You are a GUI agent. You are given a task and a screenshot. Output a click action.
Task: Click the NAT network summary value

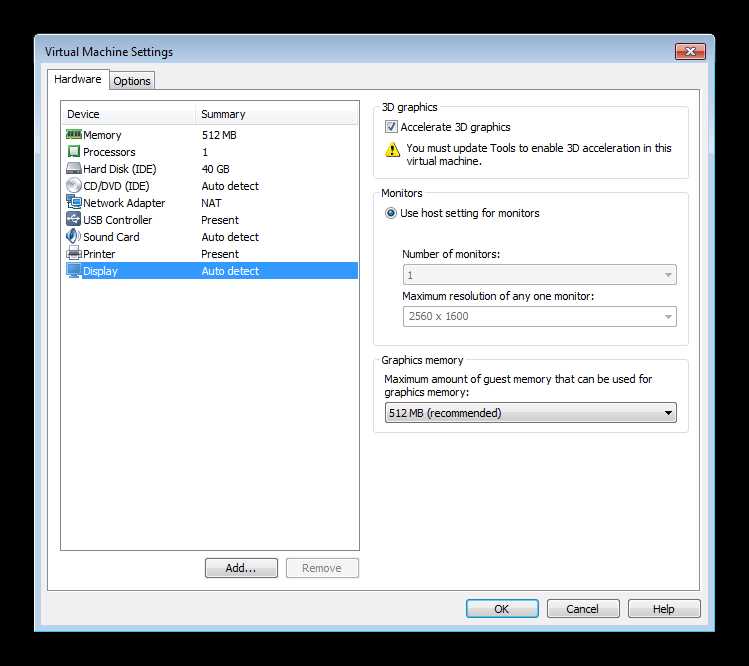[211, 203]
